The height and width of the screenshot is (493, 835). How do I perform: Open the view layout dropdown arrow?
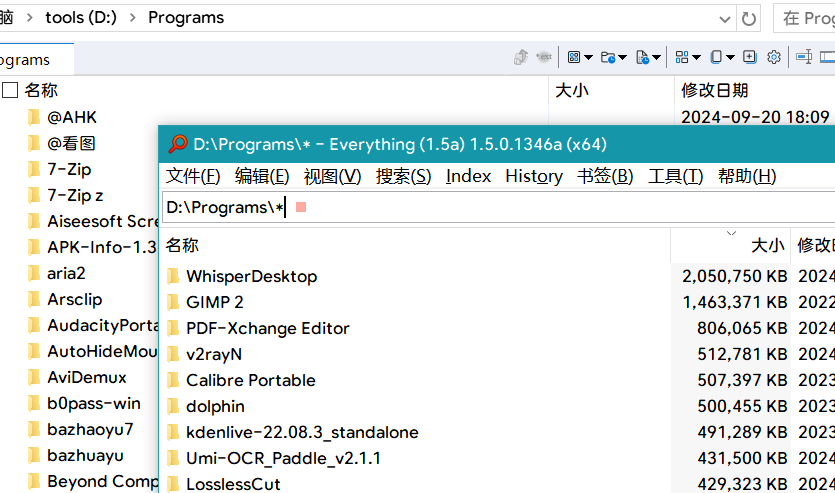[695, 57]
